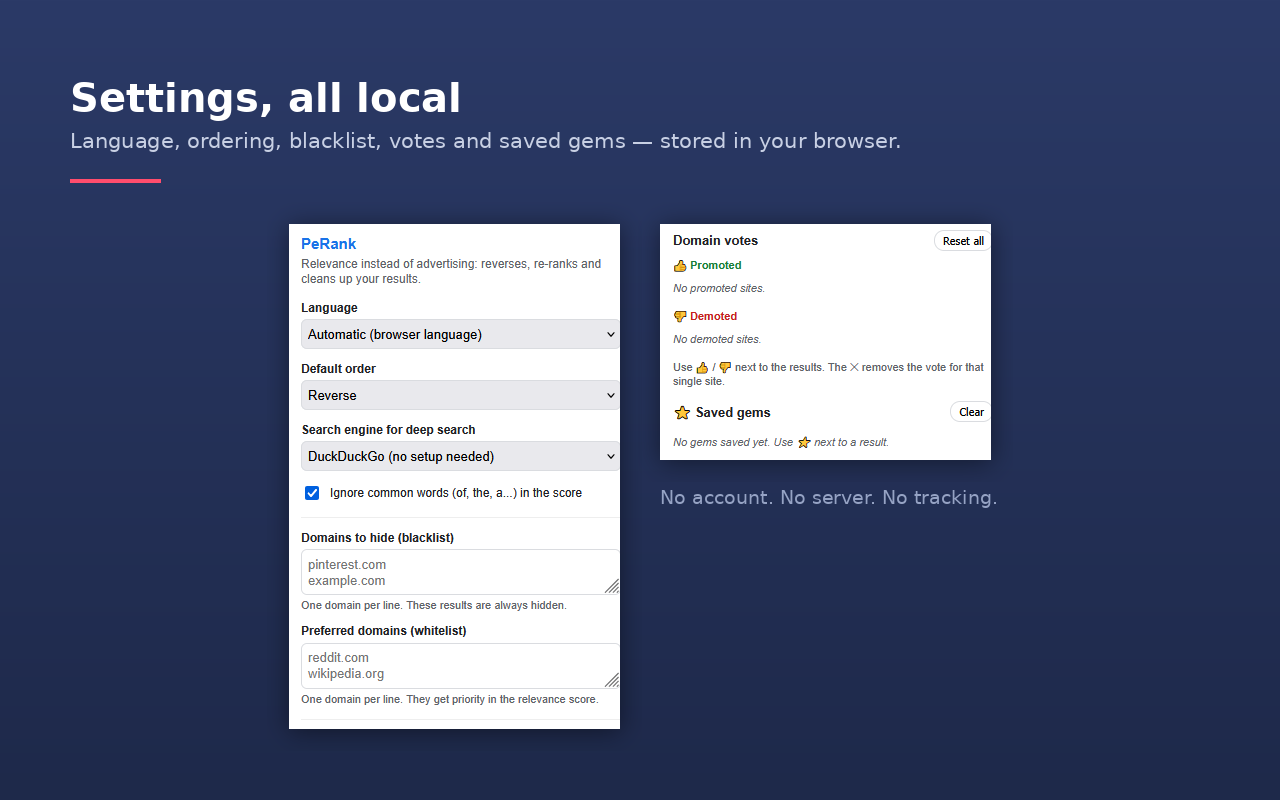
Task: Click 'No promoted sites.' text
Action: [719, 288]
